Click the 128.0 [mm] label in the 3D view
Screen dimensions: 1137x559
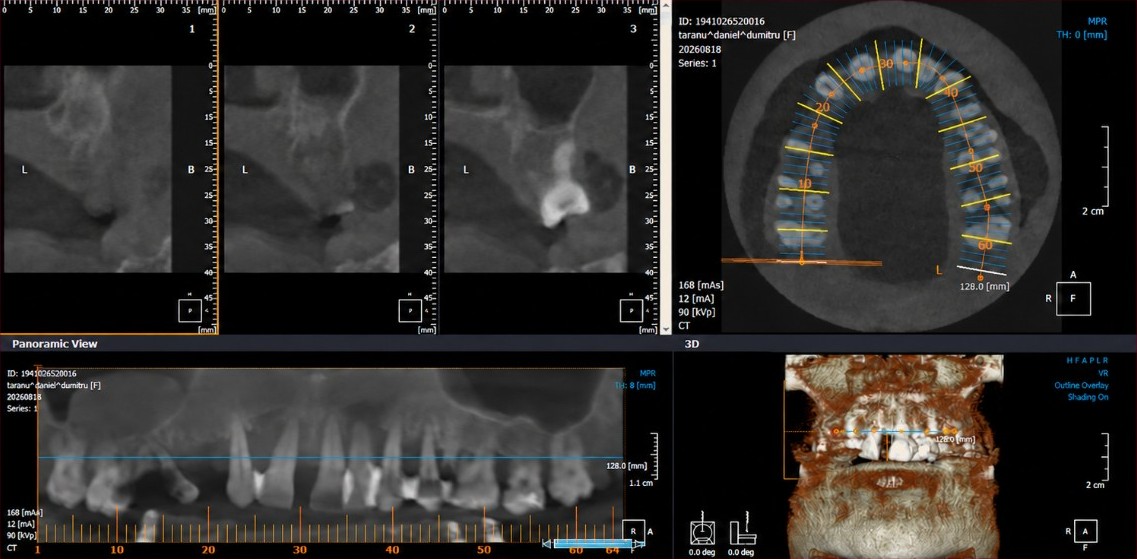[x=954, y=439]
